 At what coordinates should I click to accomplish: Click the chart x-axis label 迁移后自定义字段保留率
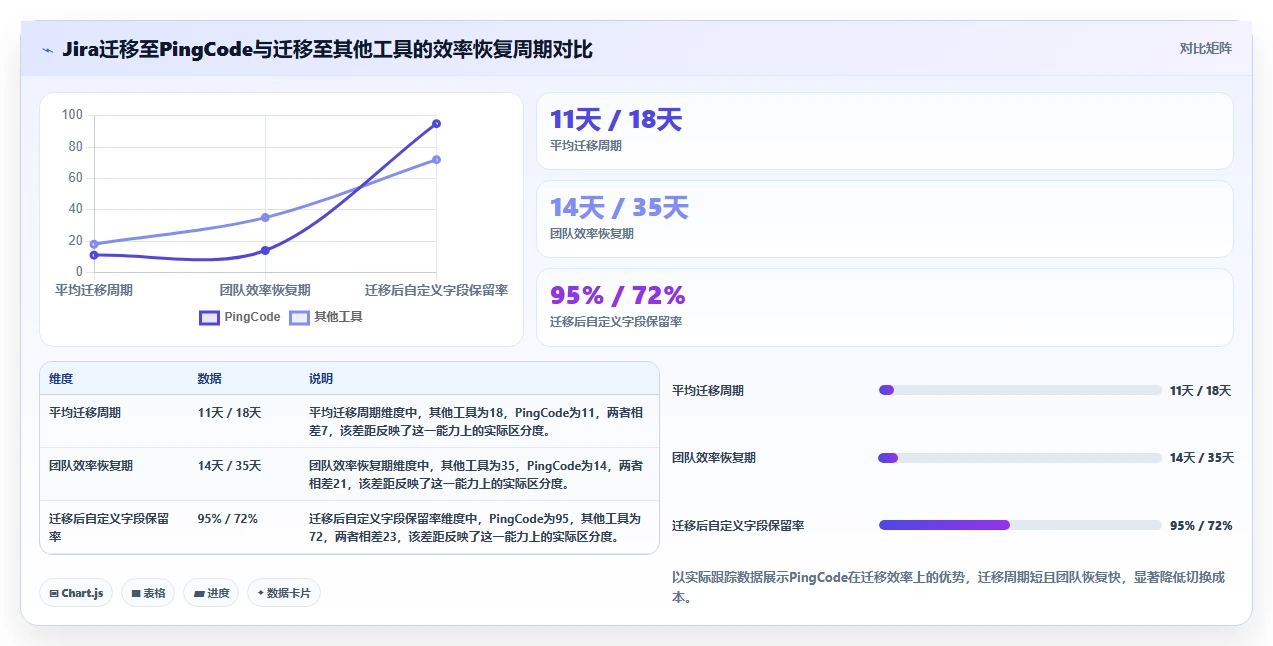point(436,290)
